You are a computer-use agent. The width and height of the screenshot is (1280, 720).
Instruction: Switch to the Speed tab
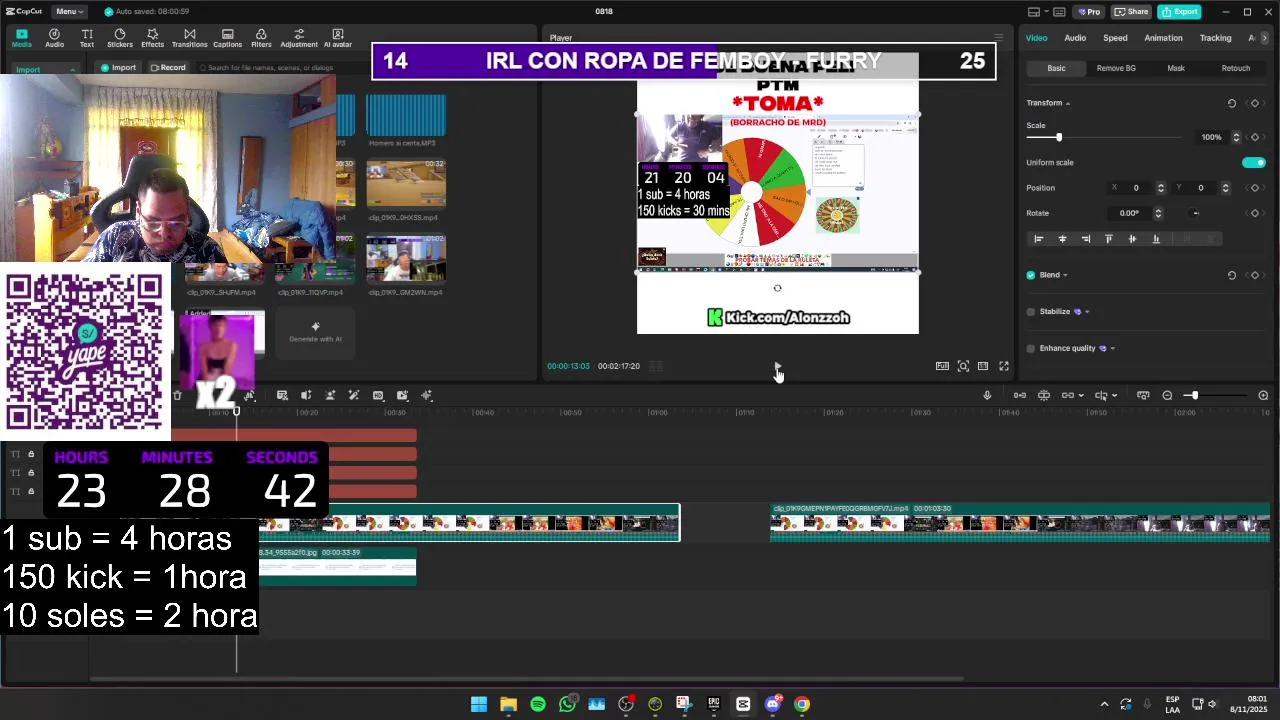pos(1115,38)
